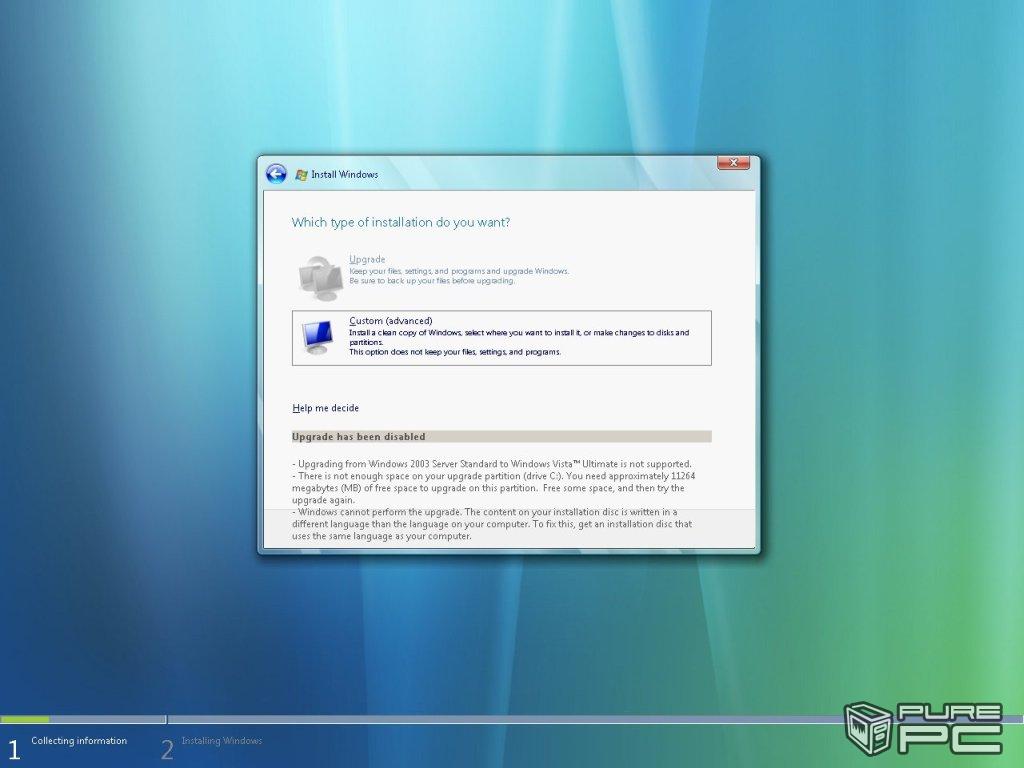This screenshot has height=768, width=1024.
Task: Click the disabled Upgrade option title
Action: pos(367,259)
